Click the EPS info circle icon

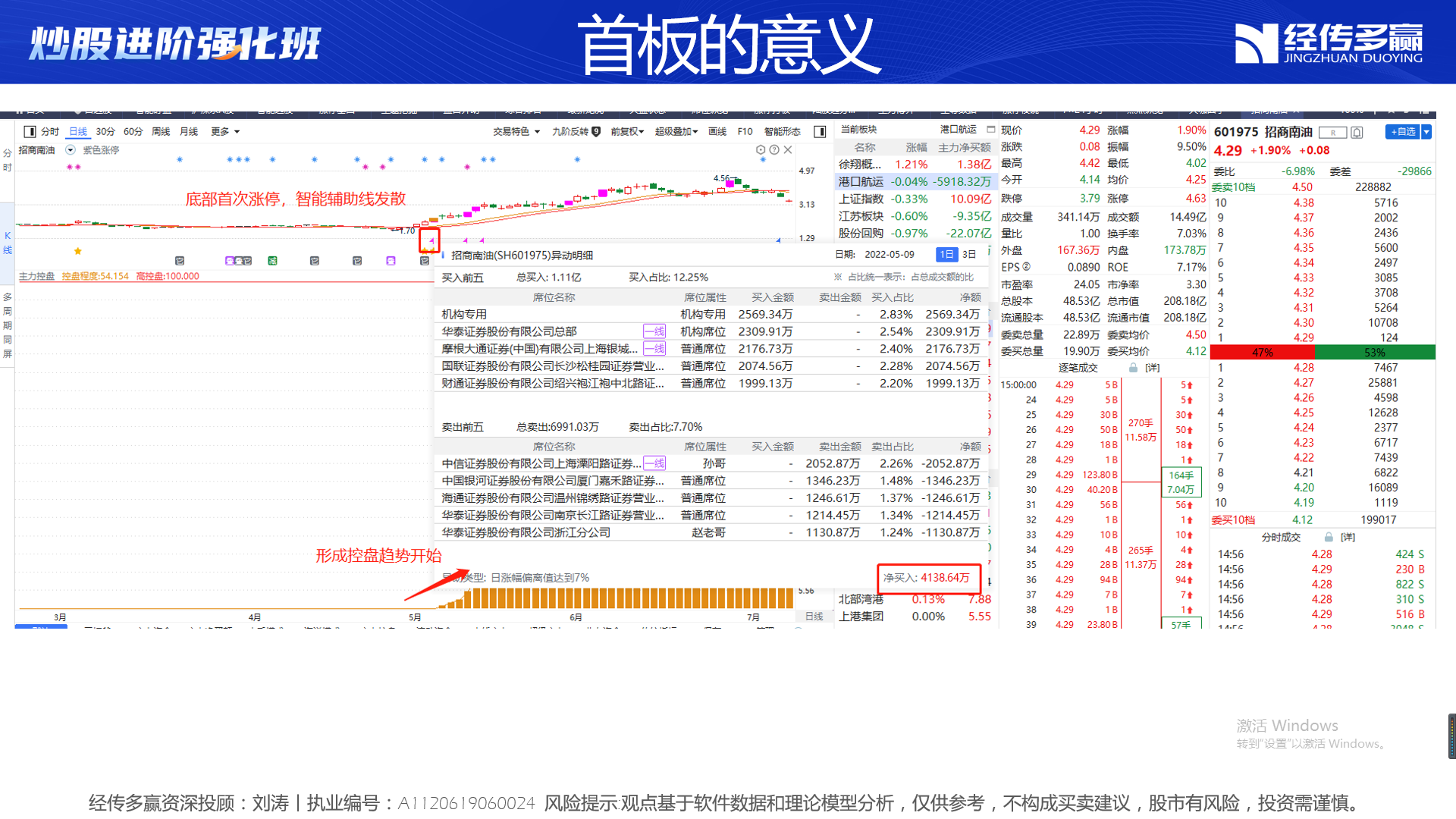1026,267
